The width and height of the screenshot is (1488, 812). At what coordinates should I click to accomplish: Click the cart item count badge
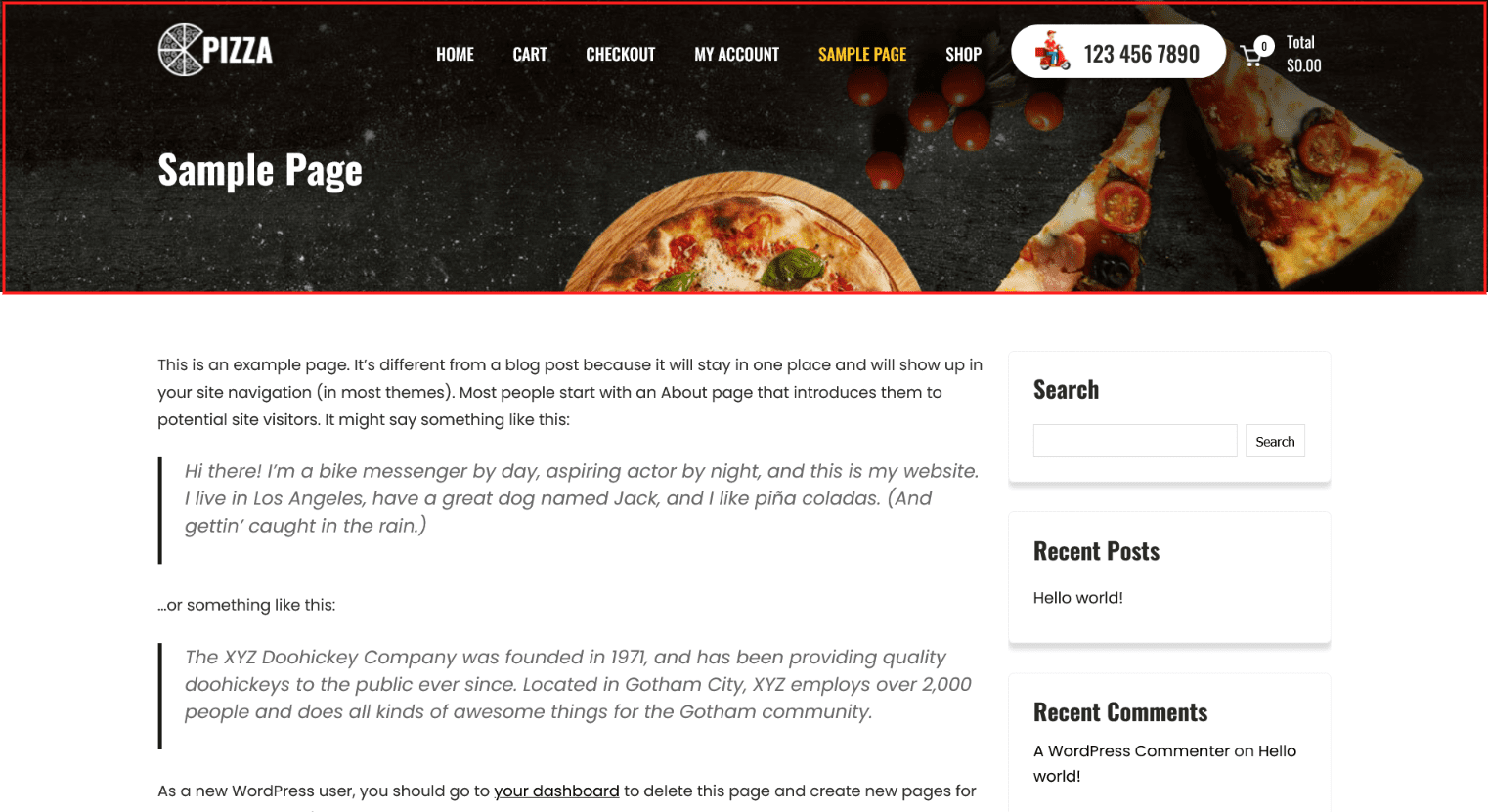click(x=1264, y=46)
